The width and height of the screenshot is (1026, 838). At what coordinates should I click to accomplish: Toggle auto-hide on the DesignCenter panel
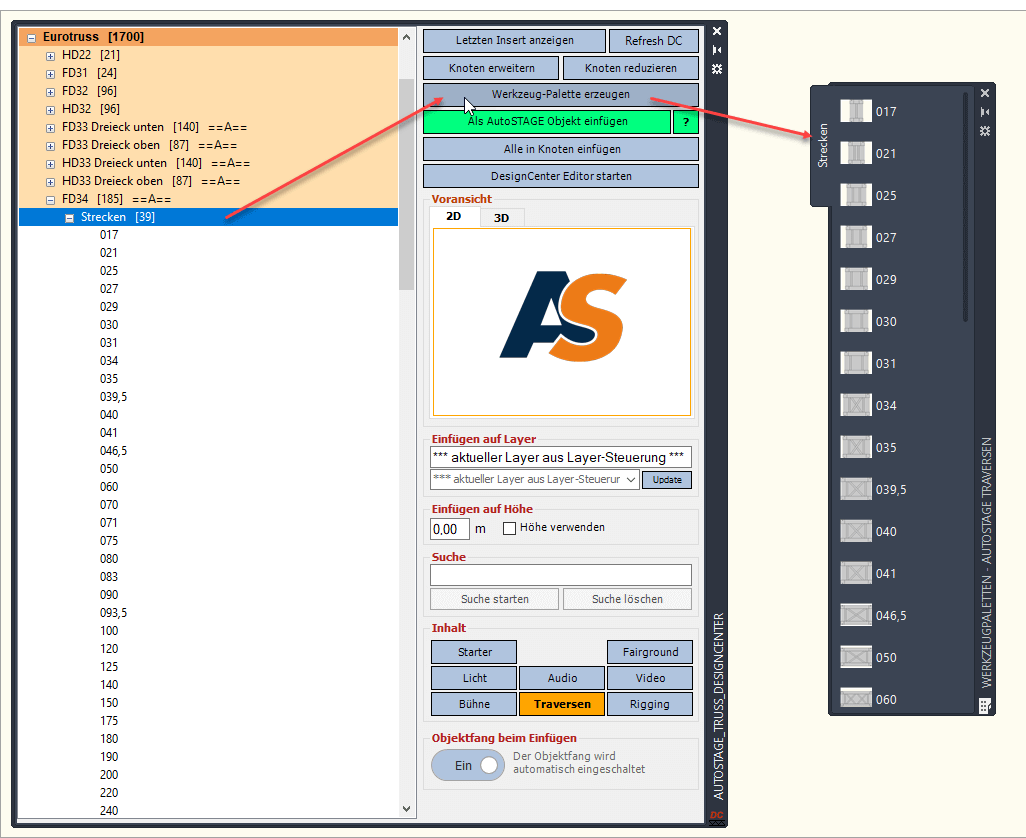[x=717, y=50]
